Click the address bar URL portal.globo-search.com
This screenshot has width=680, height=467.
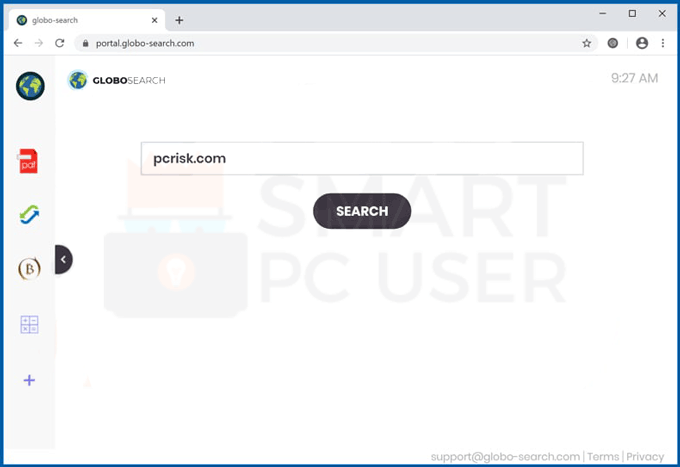tap(145, 43)
